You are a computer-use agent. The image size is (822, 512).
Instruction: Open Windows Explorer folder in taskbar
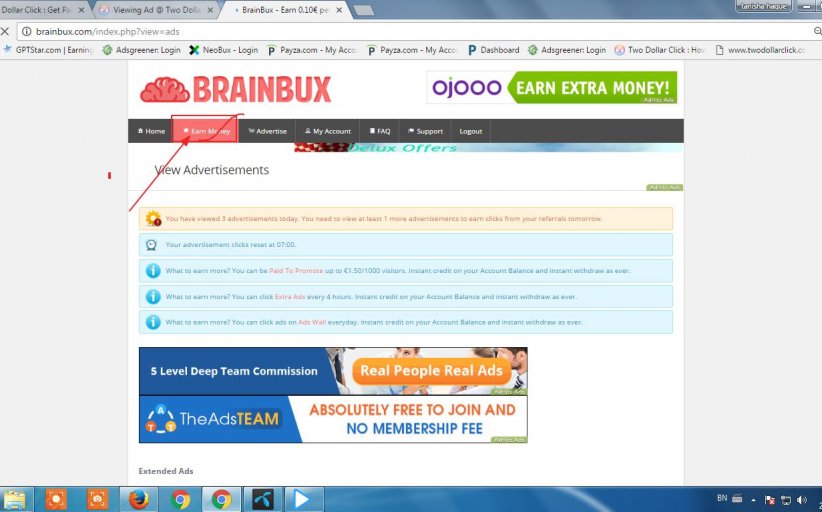point(17,499)
